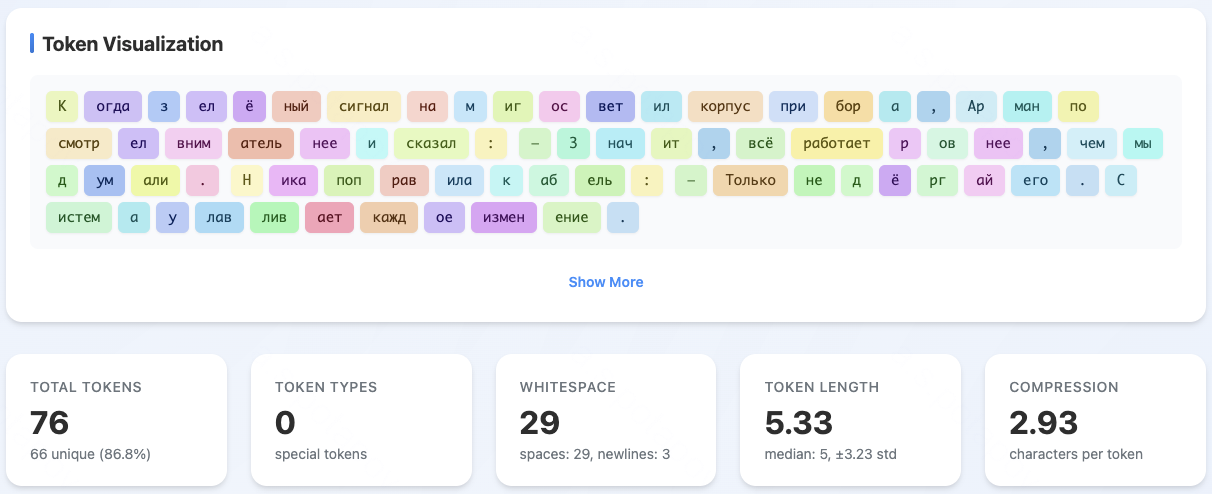Click the "истем" token chip
This screenshot has width=1212, height=494.
click(x=78, y=218)
